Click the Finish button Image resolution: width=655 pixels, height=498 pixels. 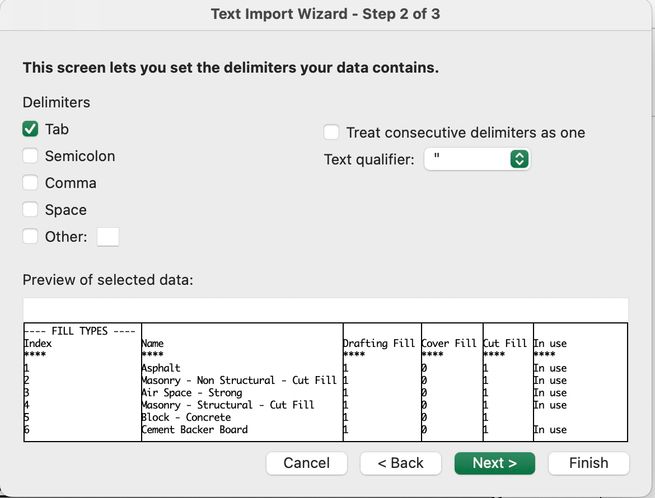(588, 463)
